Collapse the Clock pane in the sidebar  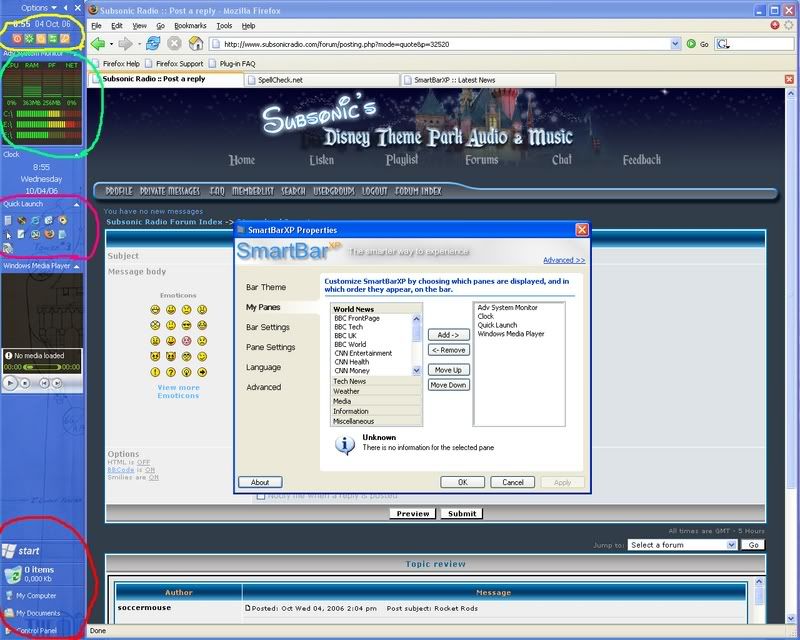(x=77, y=155)
